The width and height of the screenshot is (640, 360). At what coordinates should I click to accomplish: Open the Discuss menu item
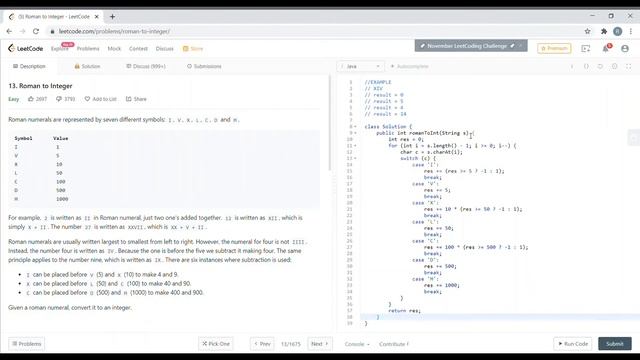[x=164, y=49]
